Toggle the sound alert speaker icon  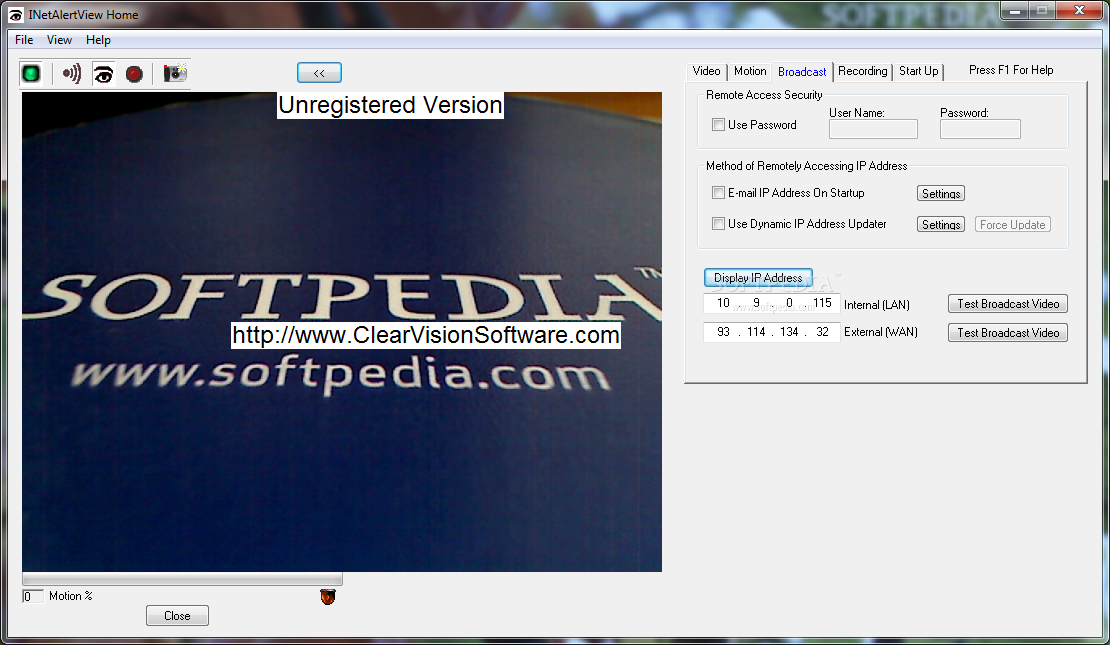pyautogui.click(x=71, y=73)
